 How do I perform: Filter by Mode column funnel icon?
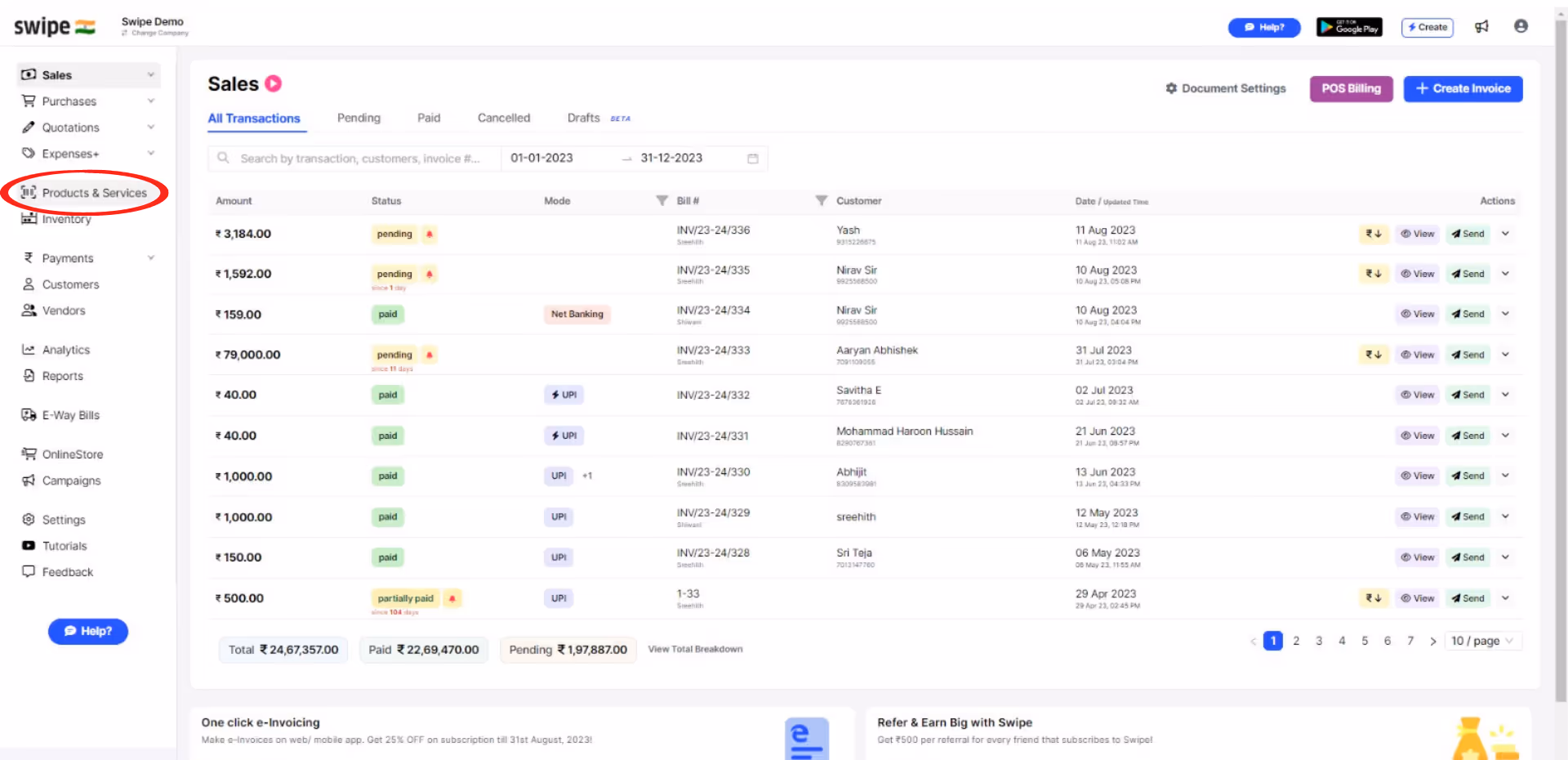661,201
